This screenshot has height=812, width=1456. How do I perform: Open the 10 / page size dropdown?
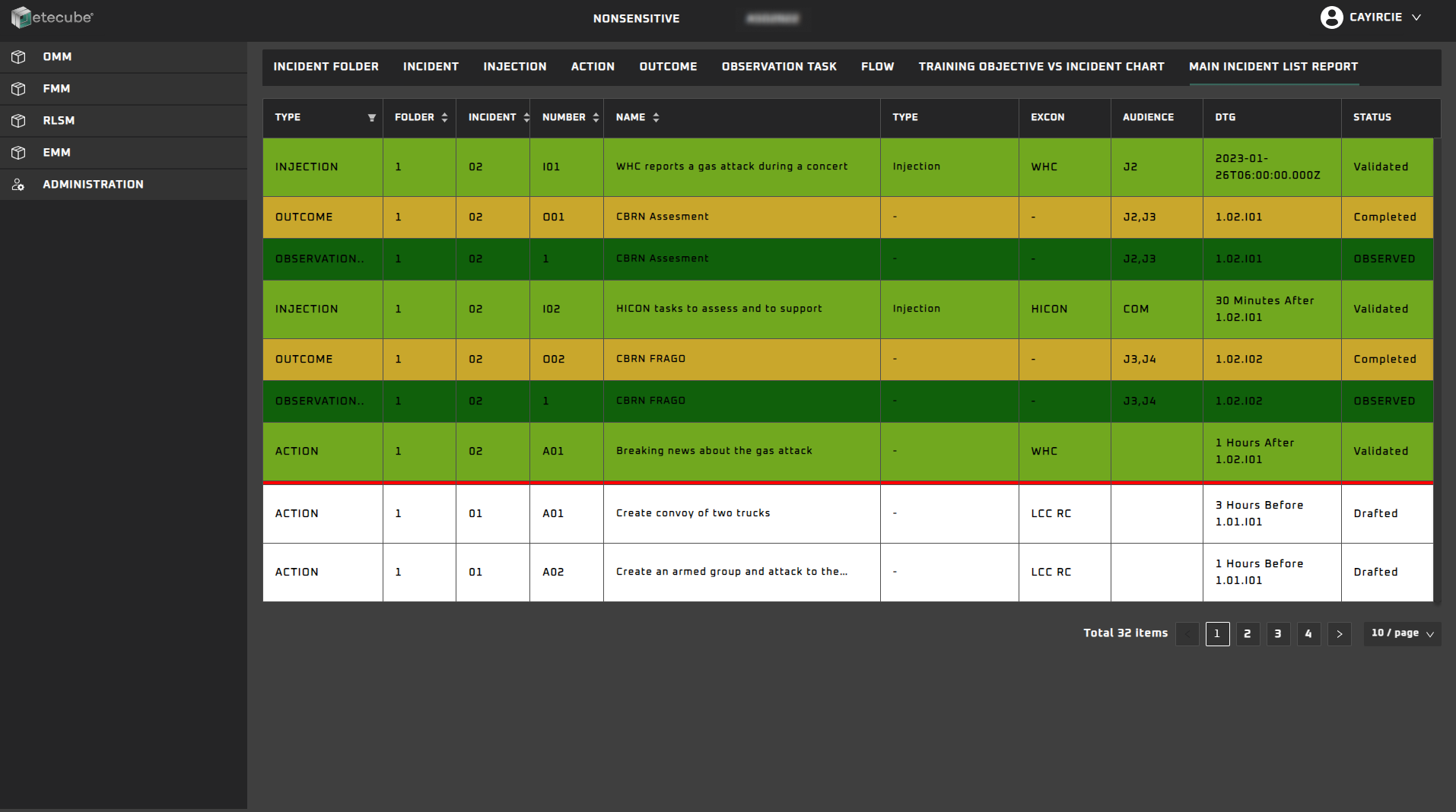click(x=1402, y=633)
